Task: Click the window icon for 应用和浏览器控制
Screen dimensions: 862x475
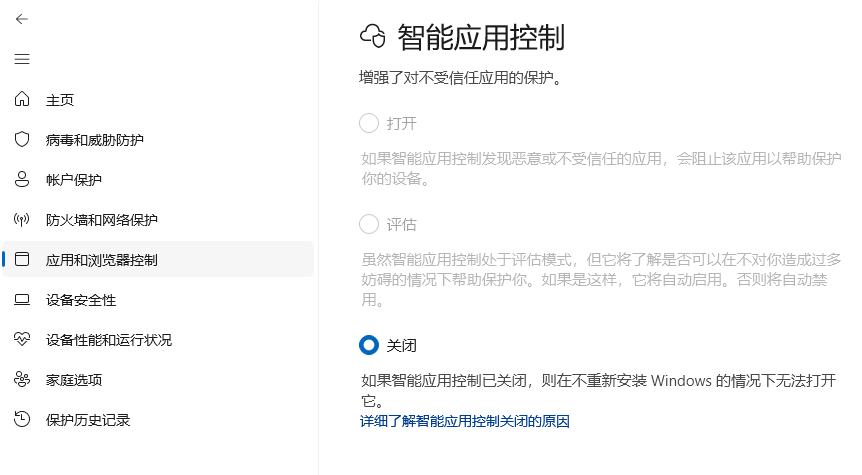Action: click(22, 260)
